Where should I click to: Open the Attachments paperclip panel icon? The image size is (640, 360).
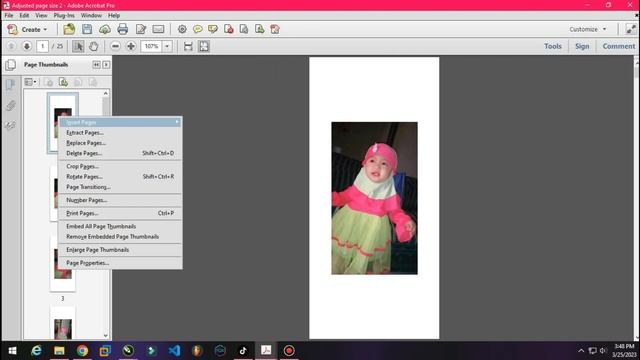(x=11, y=106)
